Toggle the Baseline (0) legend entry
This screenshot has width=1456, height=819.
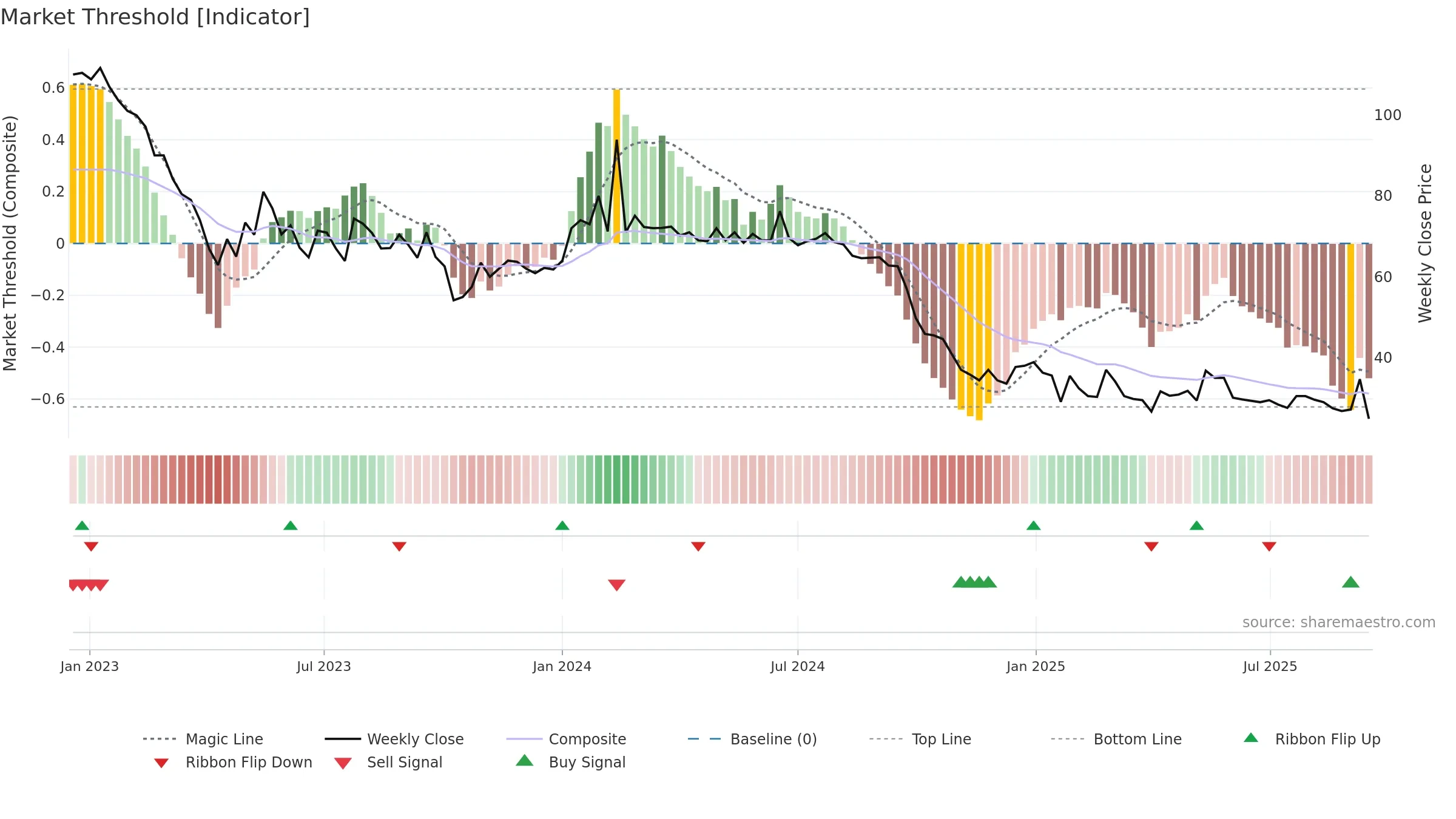coord(752,739)
